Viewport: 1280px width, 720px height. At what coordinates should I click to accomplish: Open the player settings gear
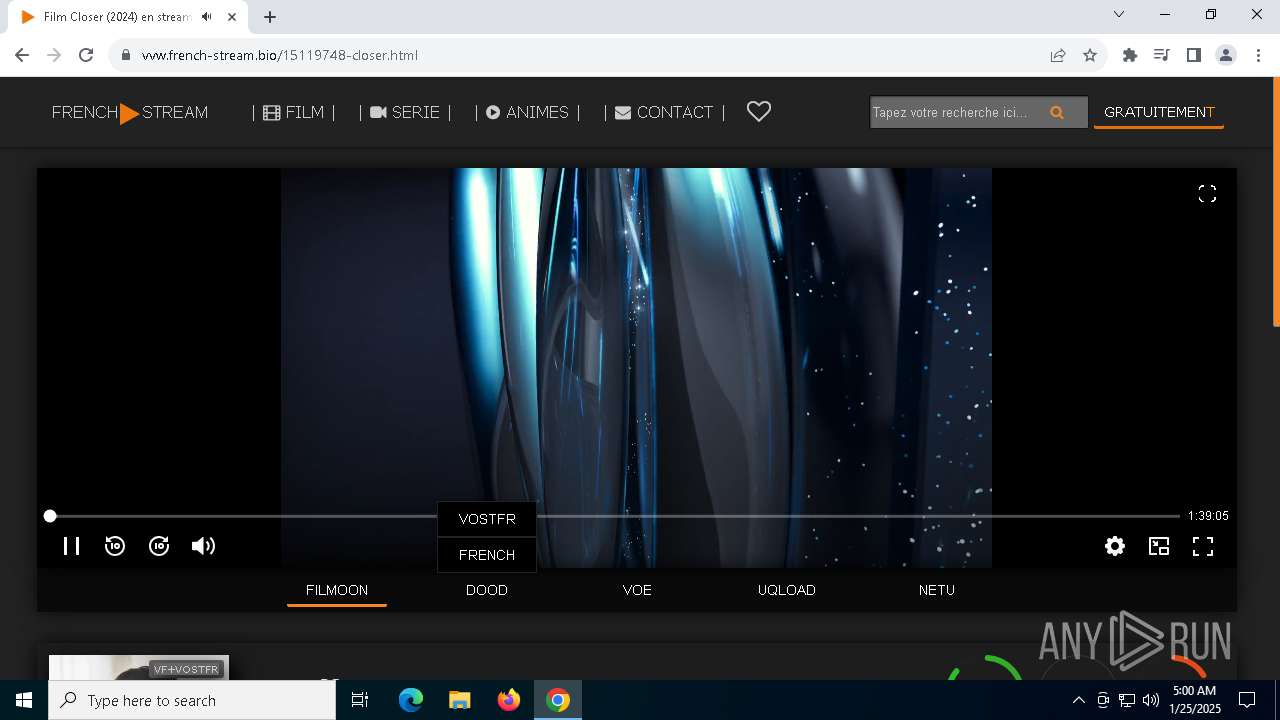[1115, 546]
